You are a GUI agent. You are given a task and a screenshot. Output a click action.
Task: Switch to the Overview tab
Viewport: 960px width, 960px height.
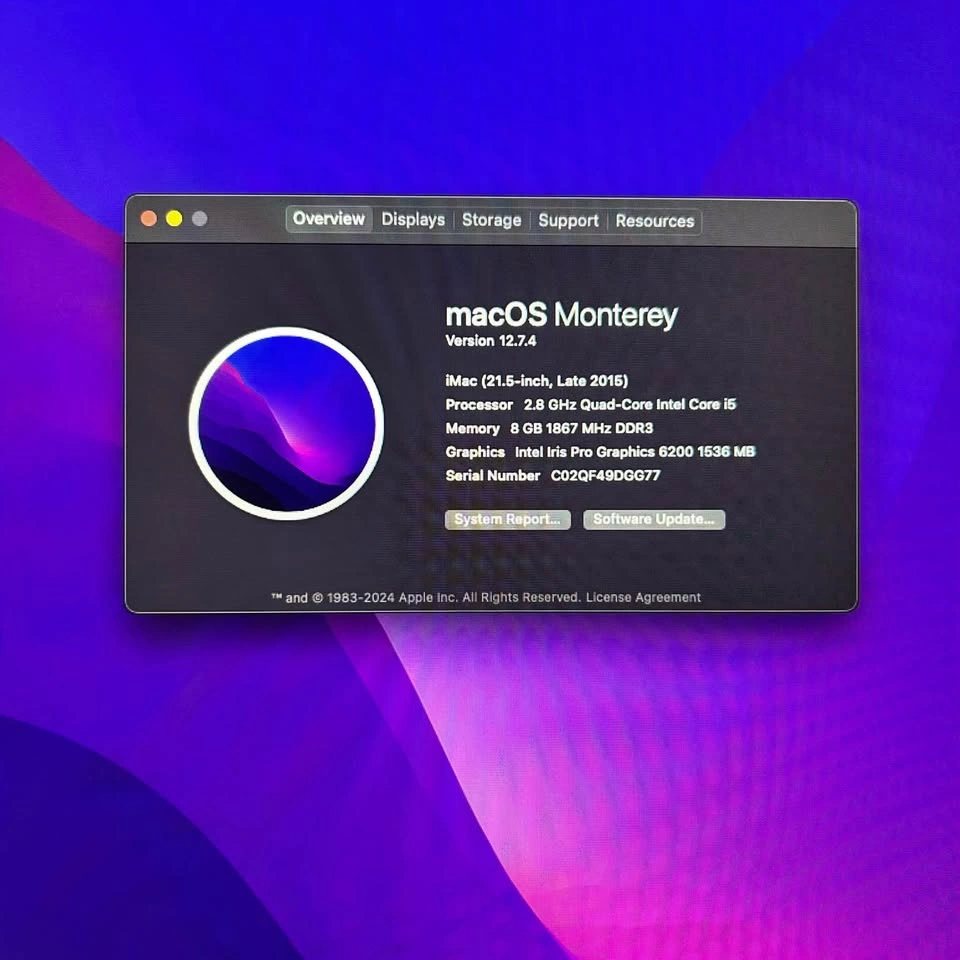329,220
